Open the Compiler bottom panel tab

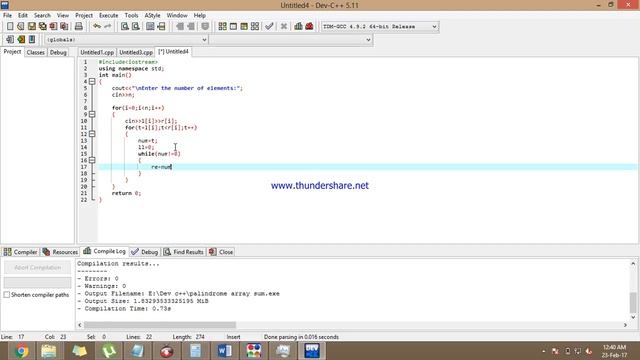click(20, 252)
